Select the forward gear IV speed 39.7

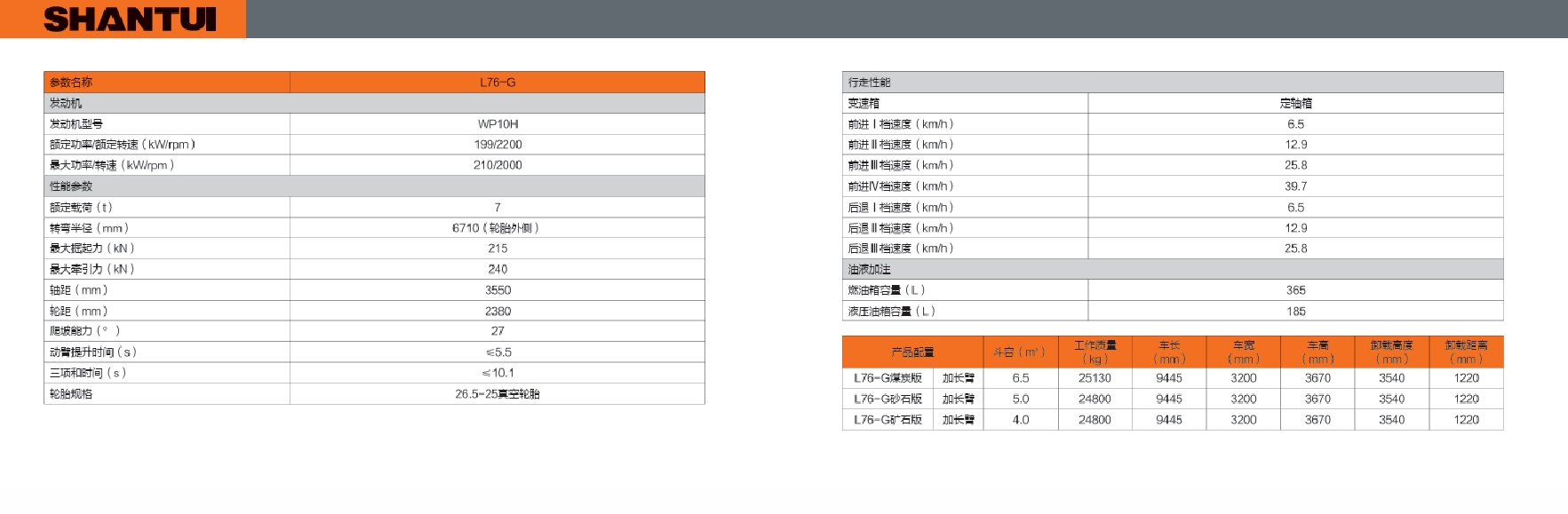1296,186
